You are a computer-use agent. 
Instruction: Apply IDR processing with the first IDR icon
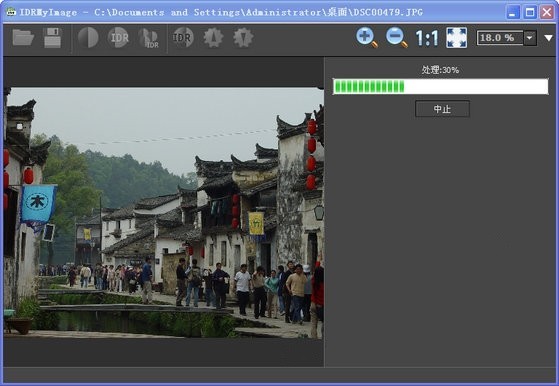coord(118,37)
